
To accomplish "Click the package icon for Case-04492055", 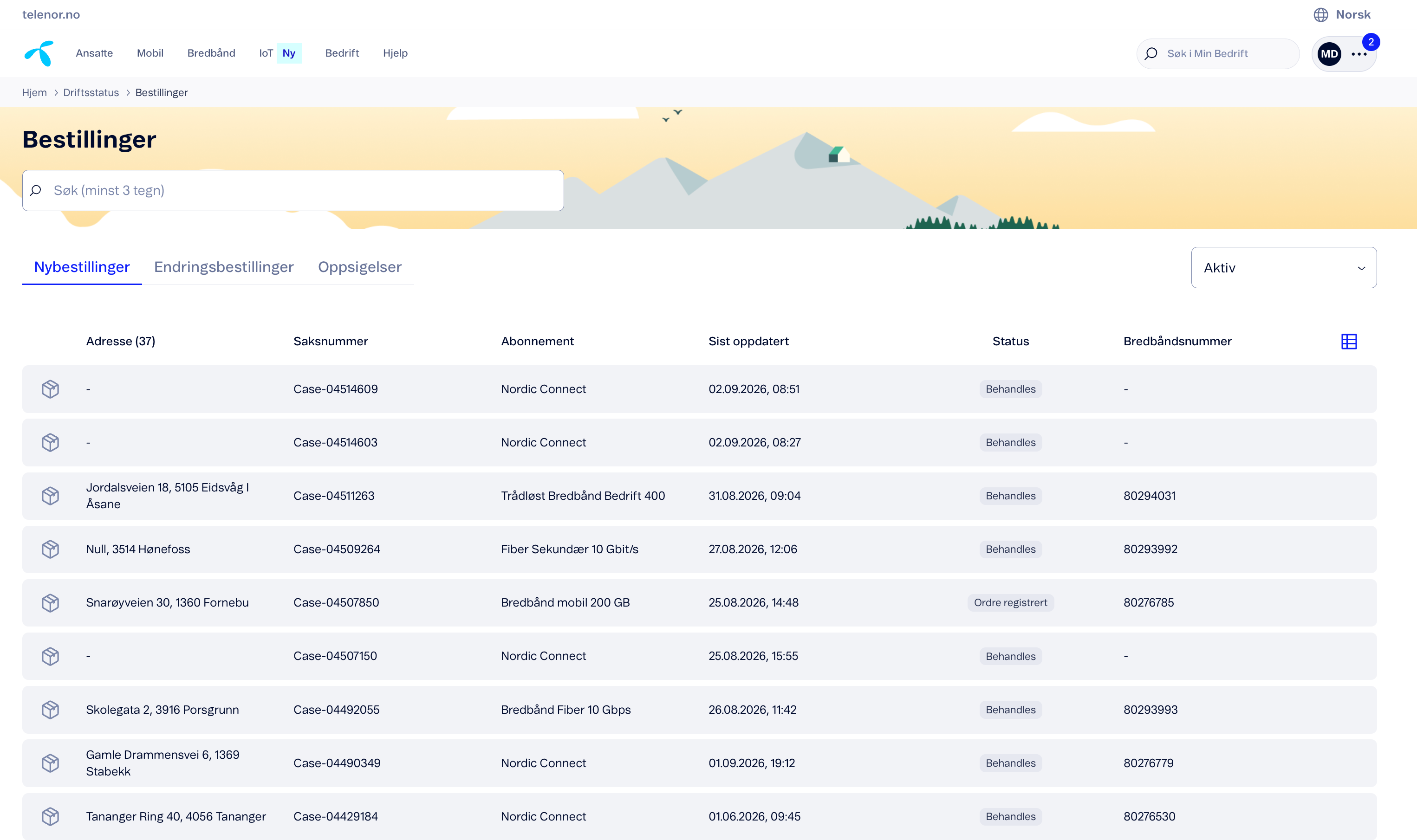I will tap(51, 710).
